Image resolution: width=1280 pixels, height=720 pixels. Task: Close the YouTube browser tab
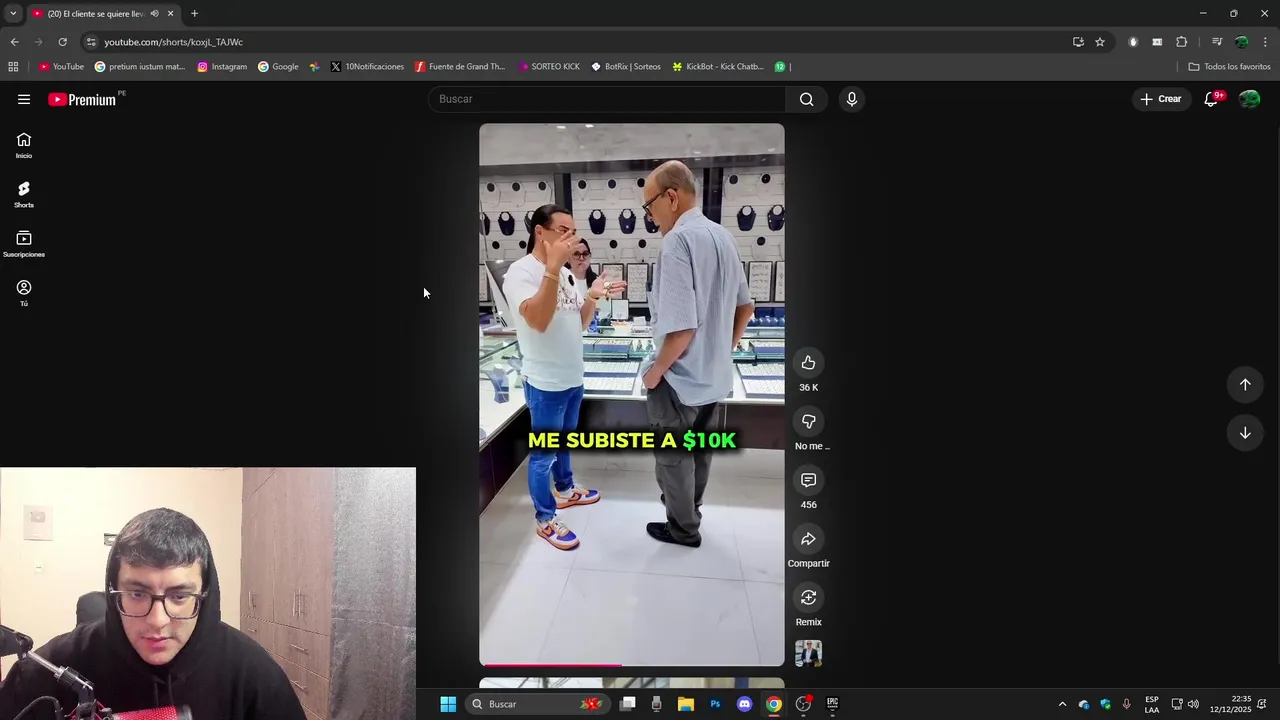pos(170,14)
